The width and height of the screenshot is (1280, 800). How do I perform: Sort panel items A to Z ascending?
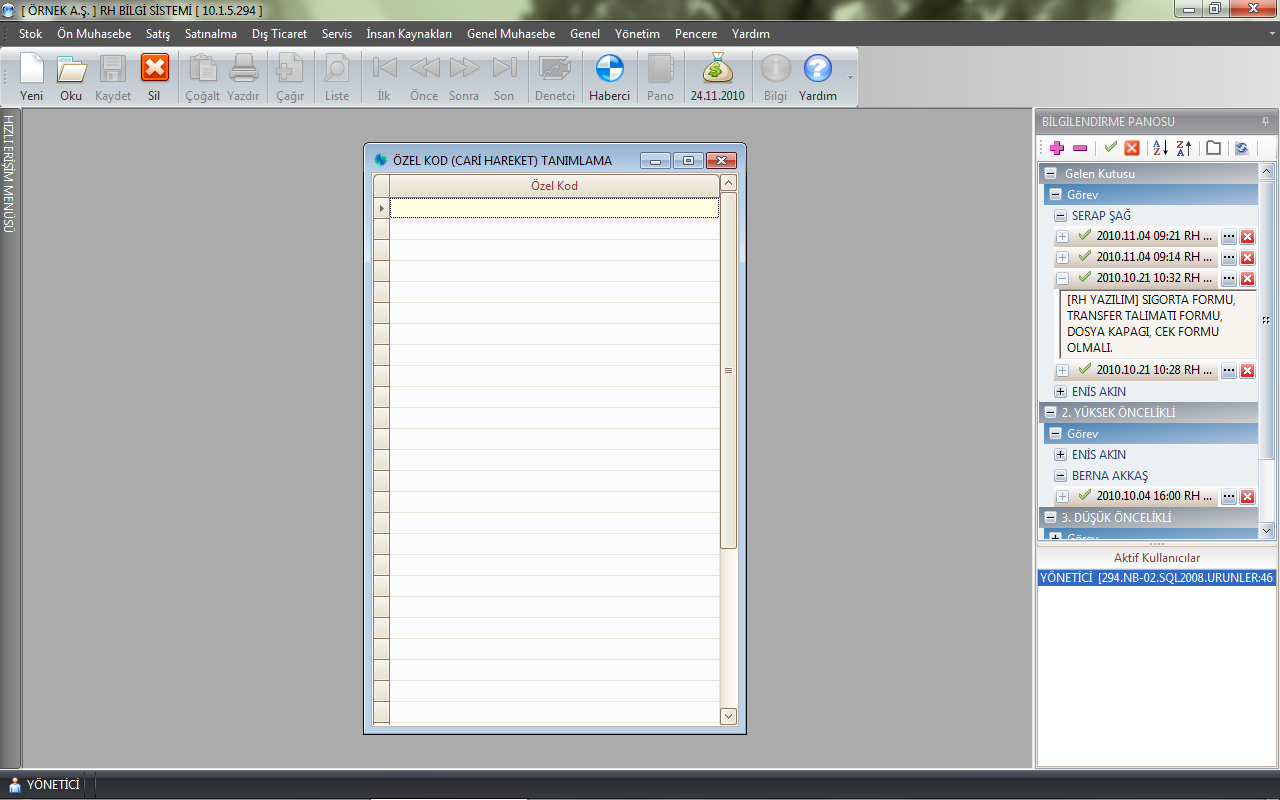[1160, 148]
